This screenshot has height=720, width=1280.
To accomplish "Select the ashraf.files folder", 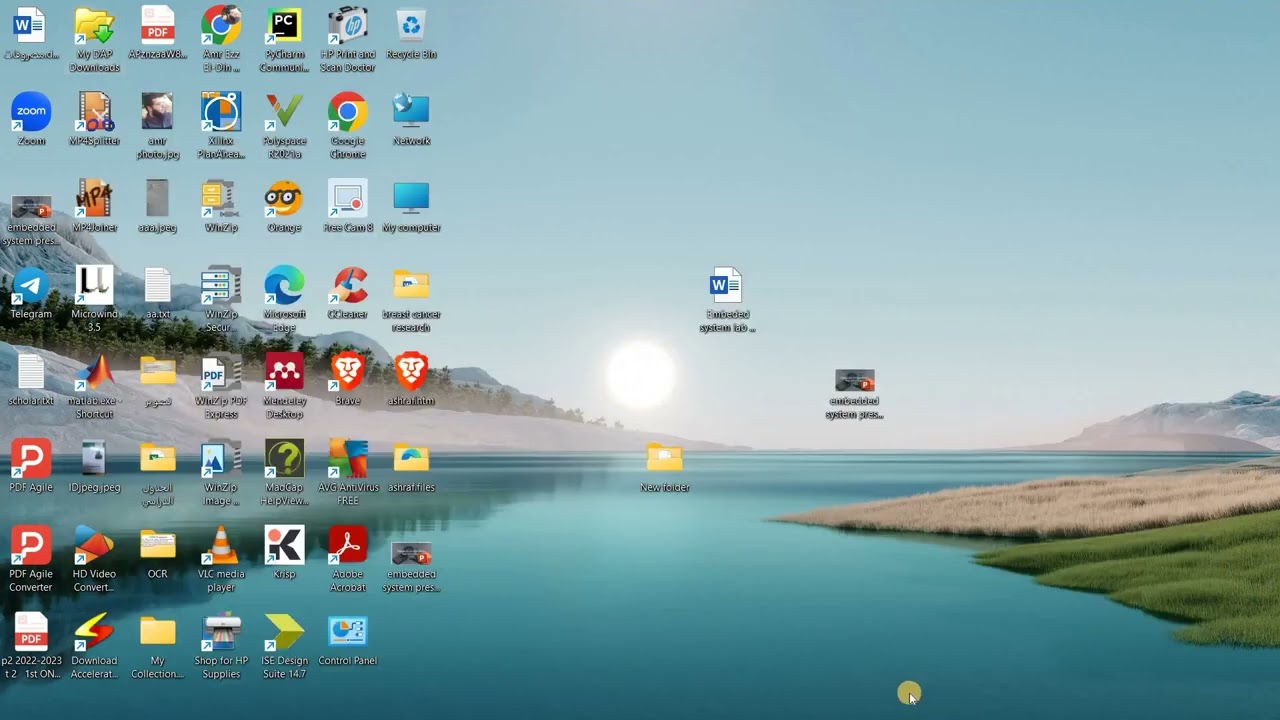I will 411,467.
